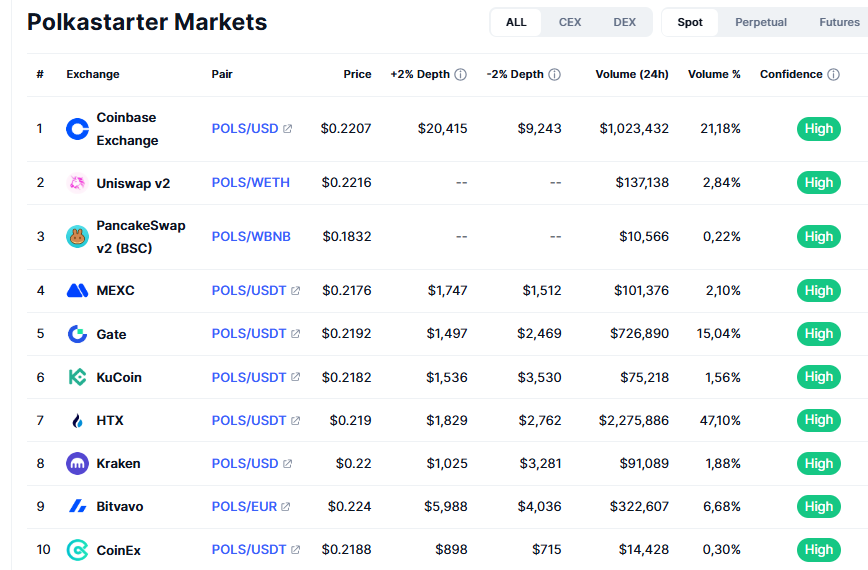
Task: Click the KuCoin exchange logo
Action: pyautogui.click(x=77, y=377)
